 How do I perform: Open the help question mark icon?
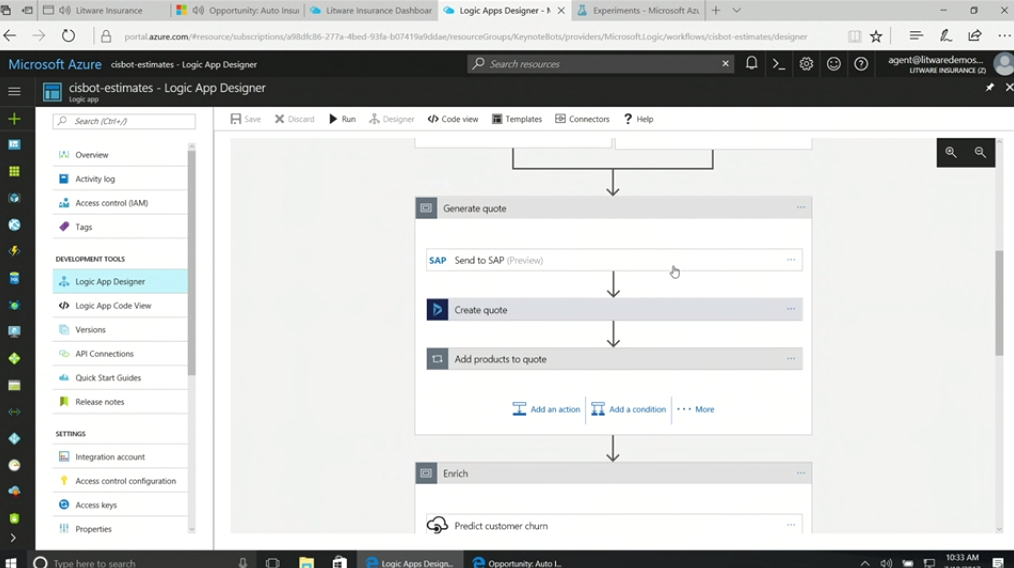pos(861,63)
